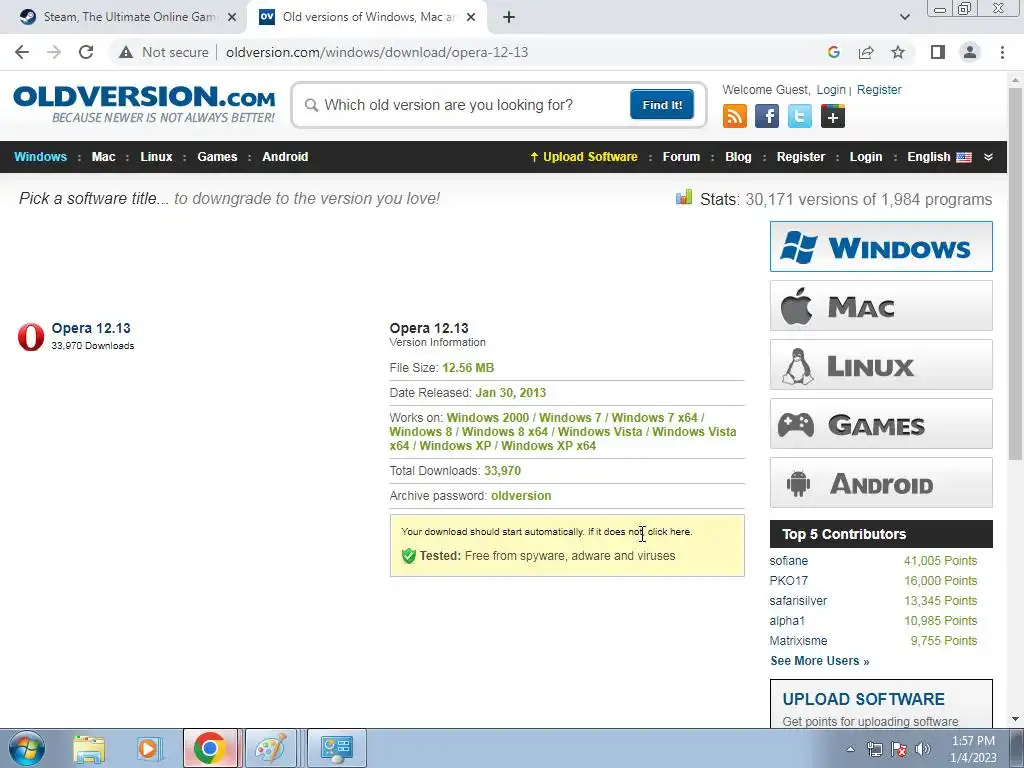Click the Not secure warning icon
The height and width of the screenshot is (768, 1024).
(126, 52)
